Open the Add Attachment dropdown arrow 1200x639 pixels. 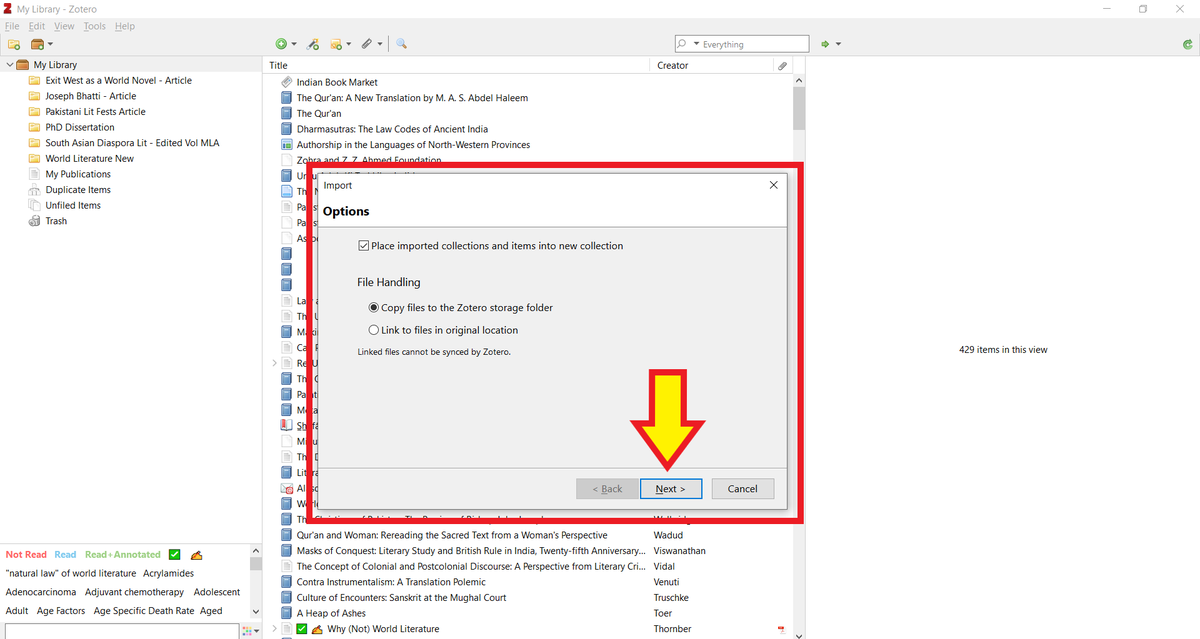(380, 44)
